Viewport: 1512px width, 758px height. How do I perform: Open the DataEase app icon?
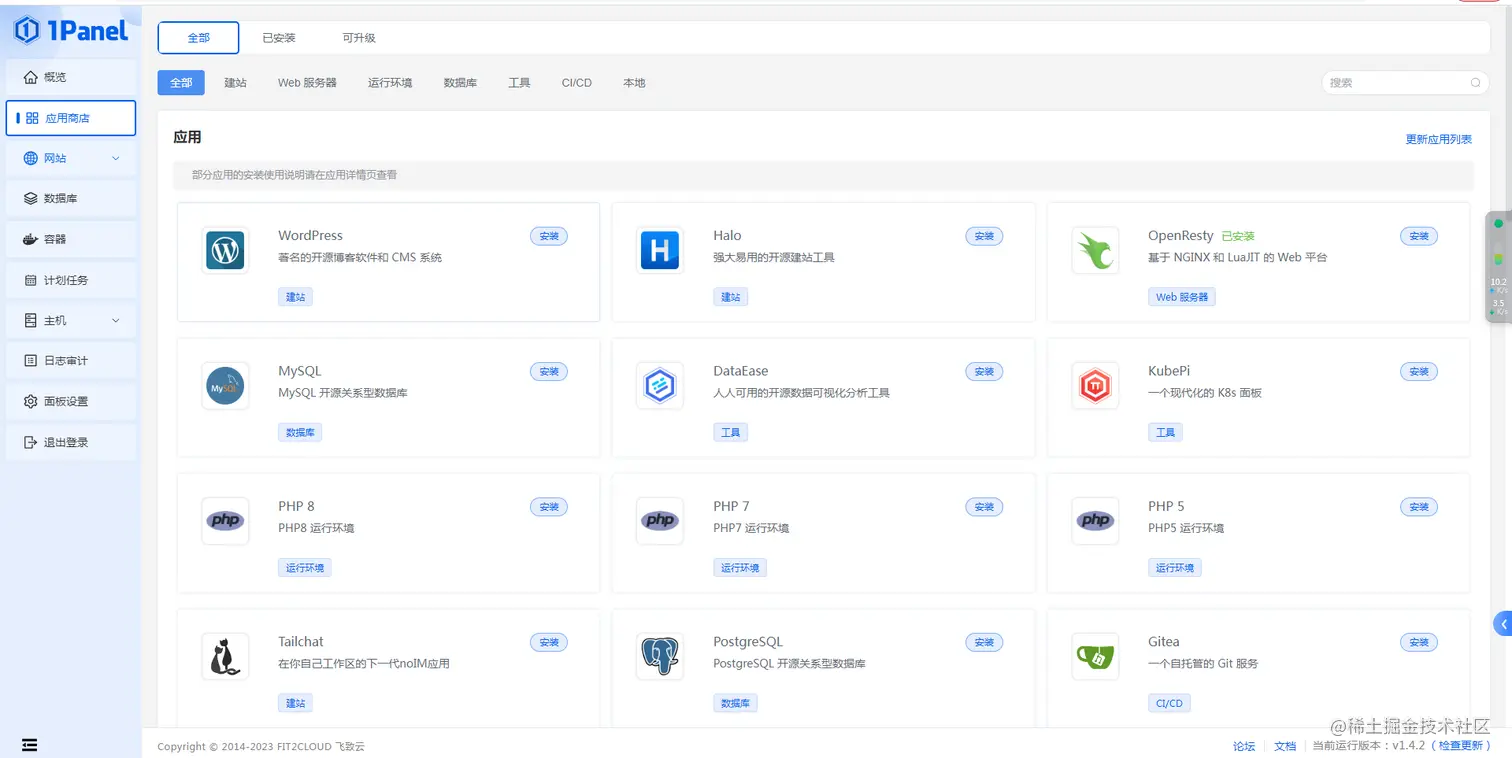660,386
